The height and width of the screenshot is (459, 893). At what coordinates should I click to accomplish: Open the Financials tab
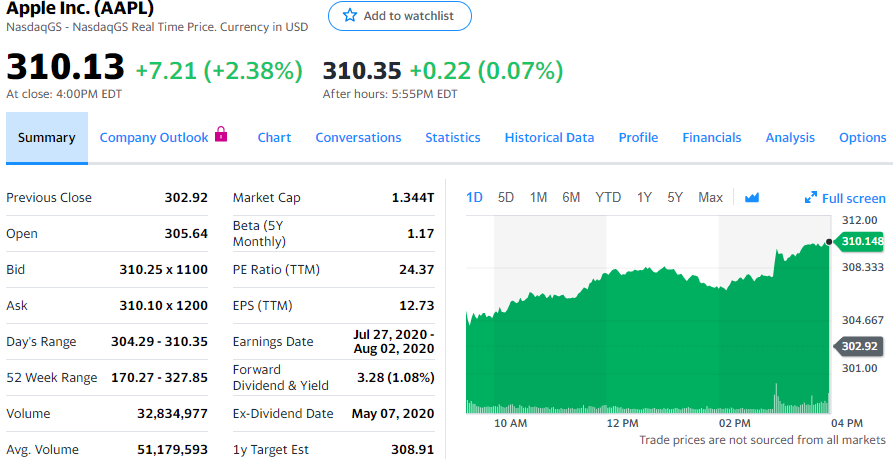tap(711, 138)
